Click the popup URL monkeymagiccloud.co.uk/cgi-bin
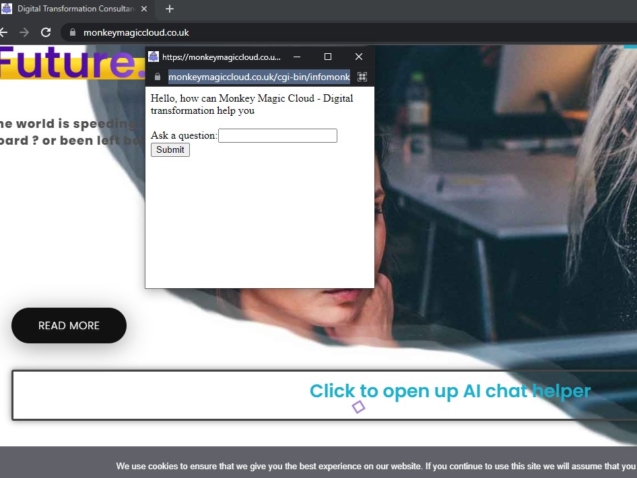 [x=258, y=77]
